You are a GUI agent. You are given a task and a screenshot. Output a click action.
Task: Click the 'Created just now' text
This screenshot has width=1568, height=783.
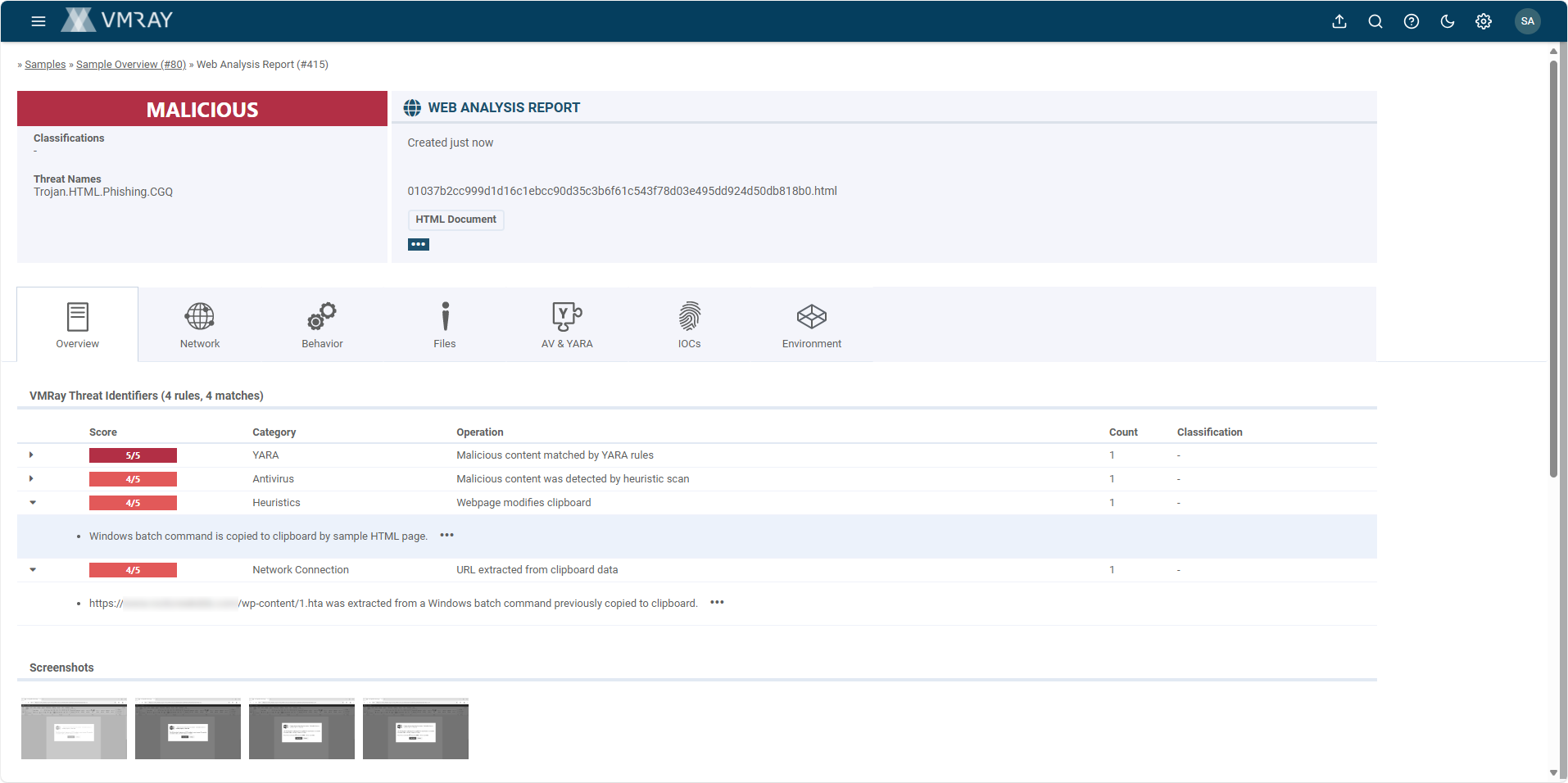coord(451,143)
